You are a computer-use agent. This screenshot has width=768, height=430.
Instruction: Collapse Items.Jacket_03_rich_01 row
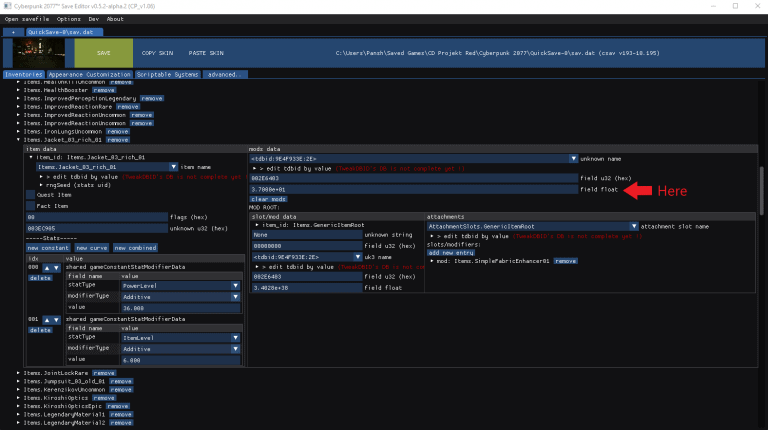tap(18, 140)
